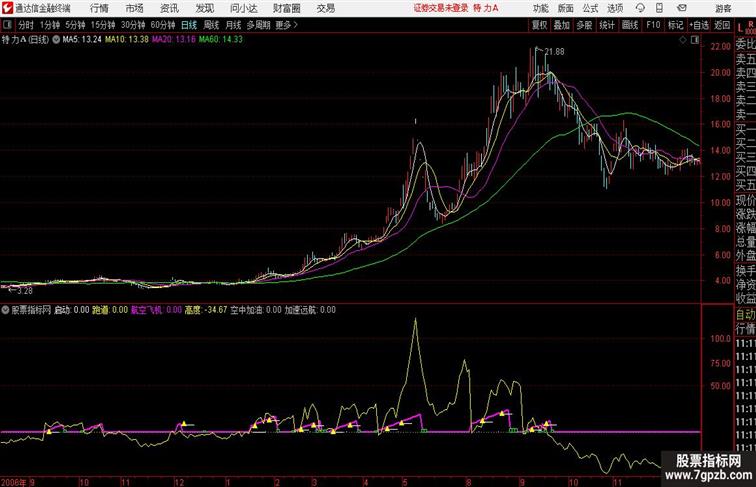Click the 复权 adjustment button
Image resolution: width=756 pixels, height=487 pixels.
[540, 25]
